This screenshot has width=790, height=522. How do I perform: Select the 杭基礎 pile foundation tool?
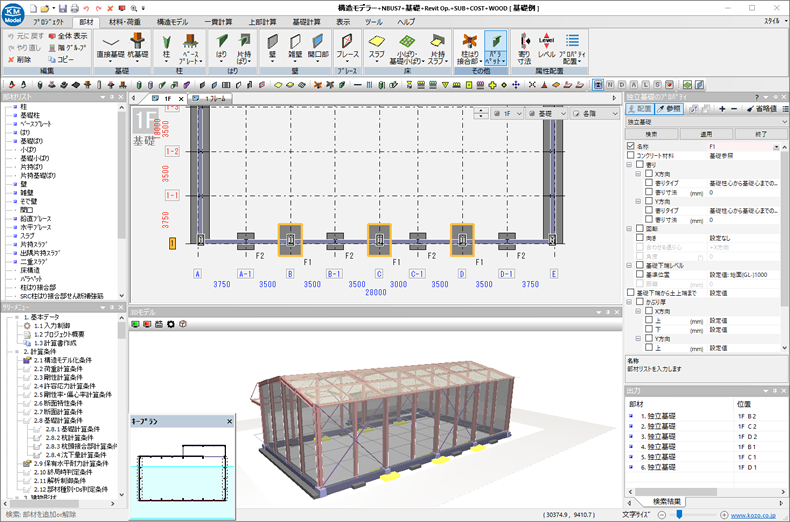coord(138,48)
